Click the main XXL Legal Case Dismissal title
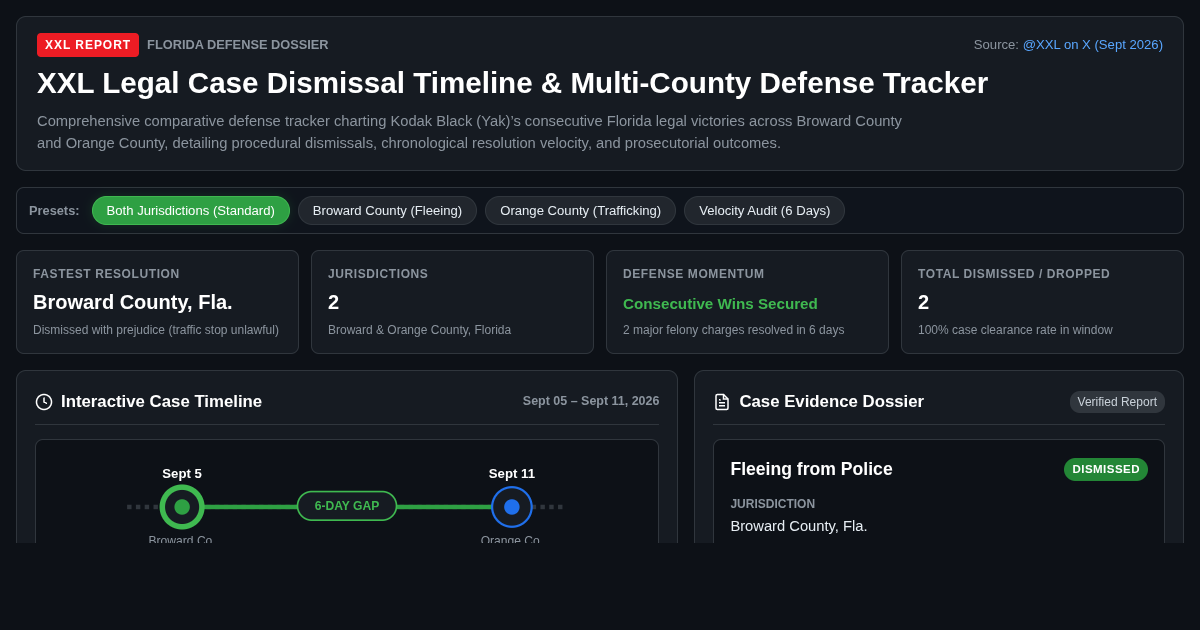 click(512, 83)
